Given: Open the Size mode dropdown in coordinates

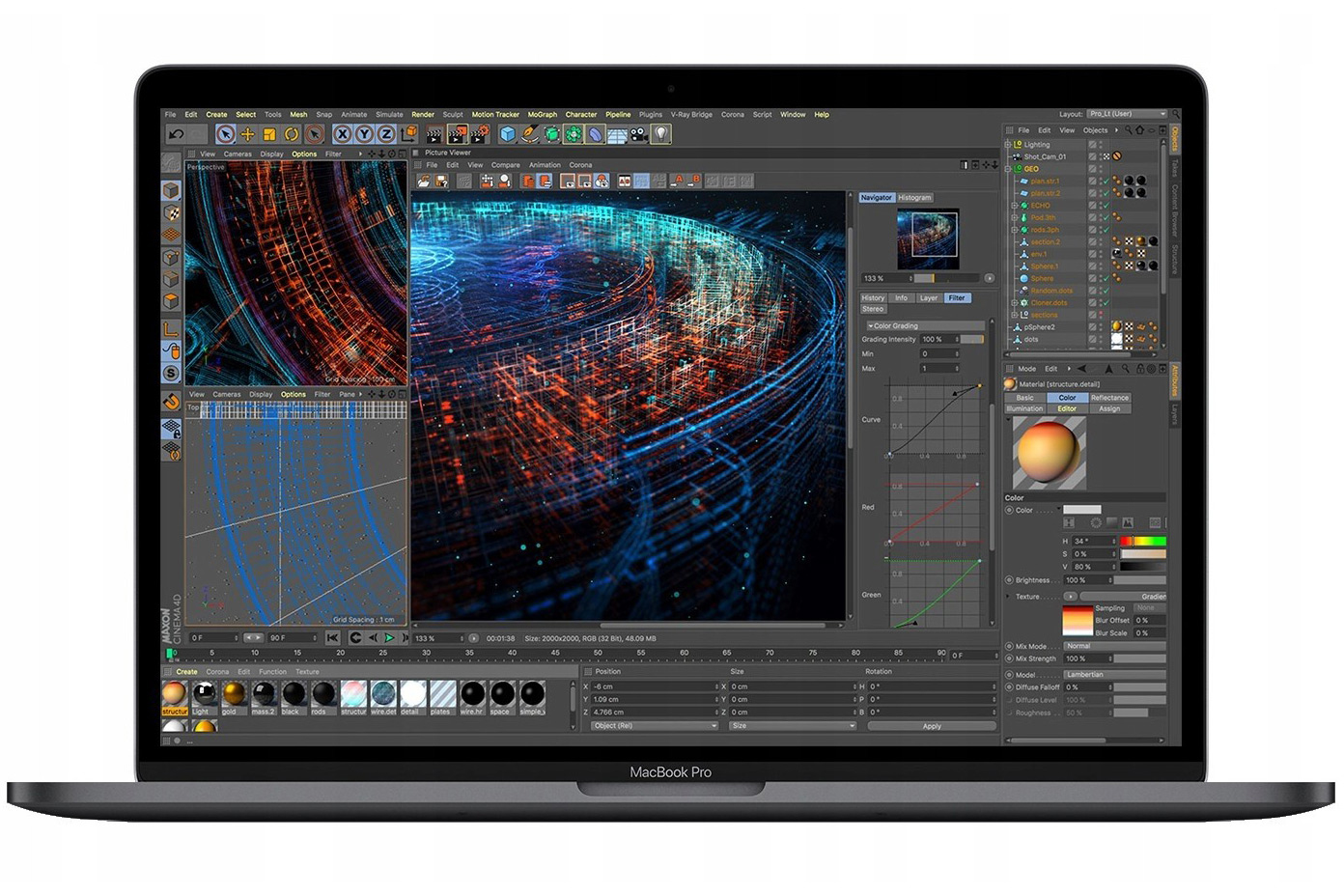Looking at the screenshot, I should coord(793,726).
